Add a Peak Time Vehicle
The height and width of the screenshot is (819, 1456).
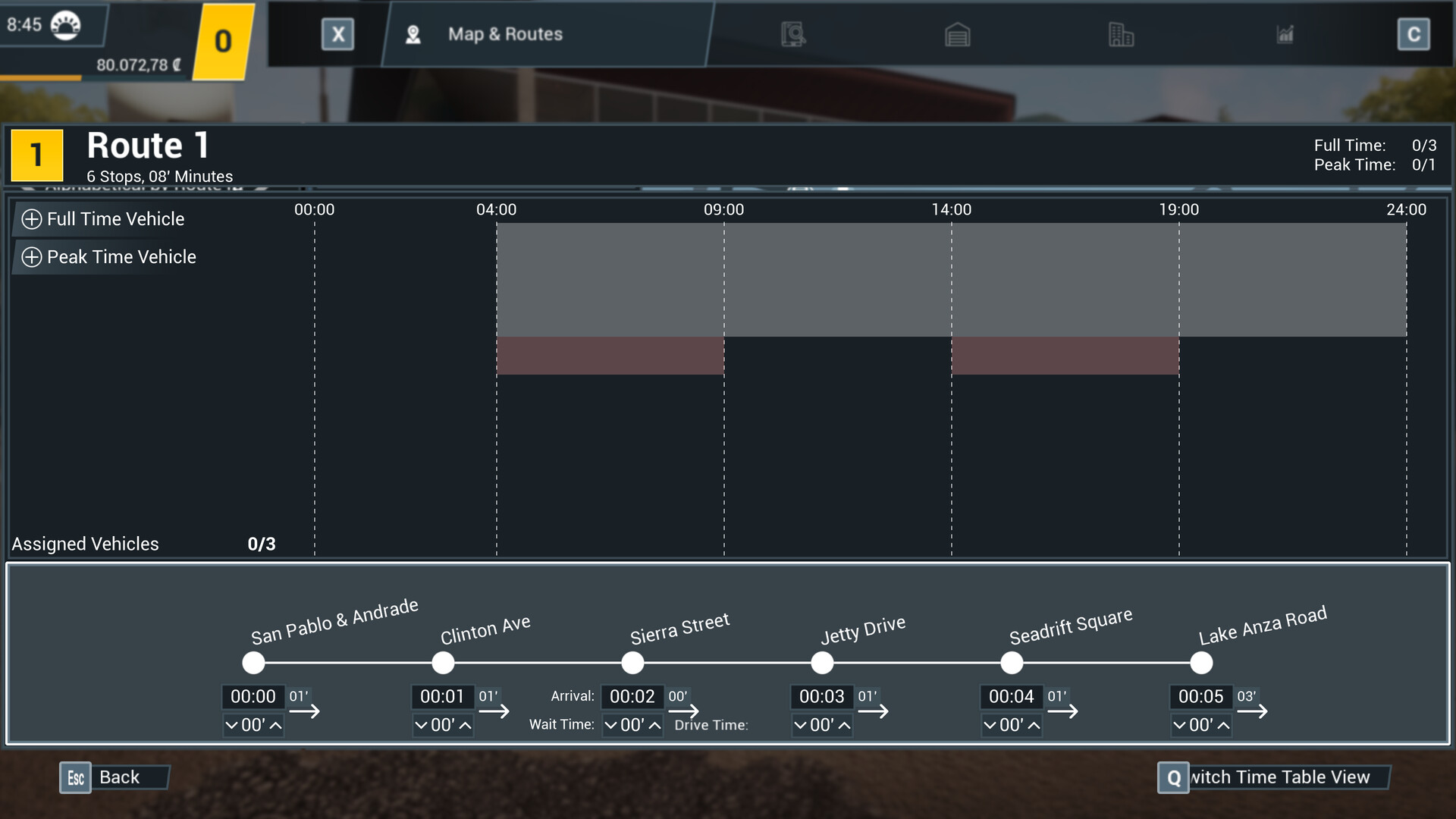point(108,257)
